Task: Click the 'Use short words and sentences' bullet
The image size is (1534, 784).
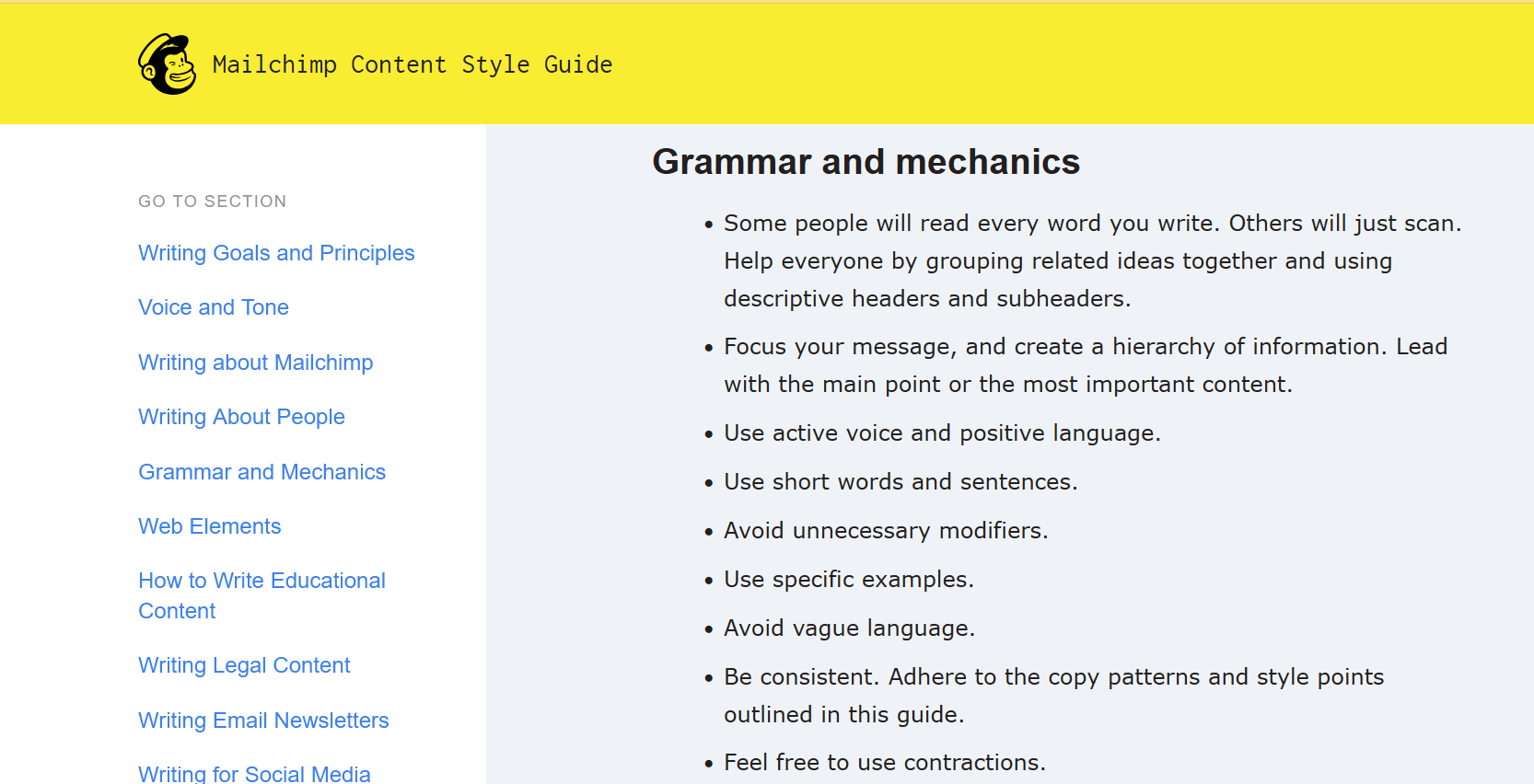Action: click(901, 482)
